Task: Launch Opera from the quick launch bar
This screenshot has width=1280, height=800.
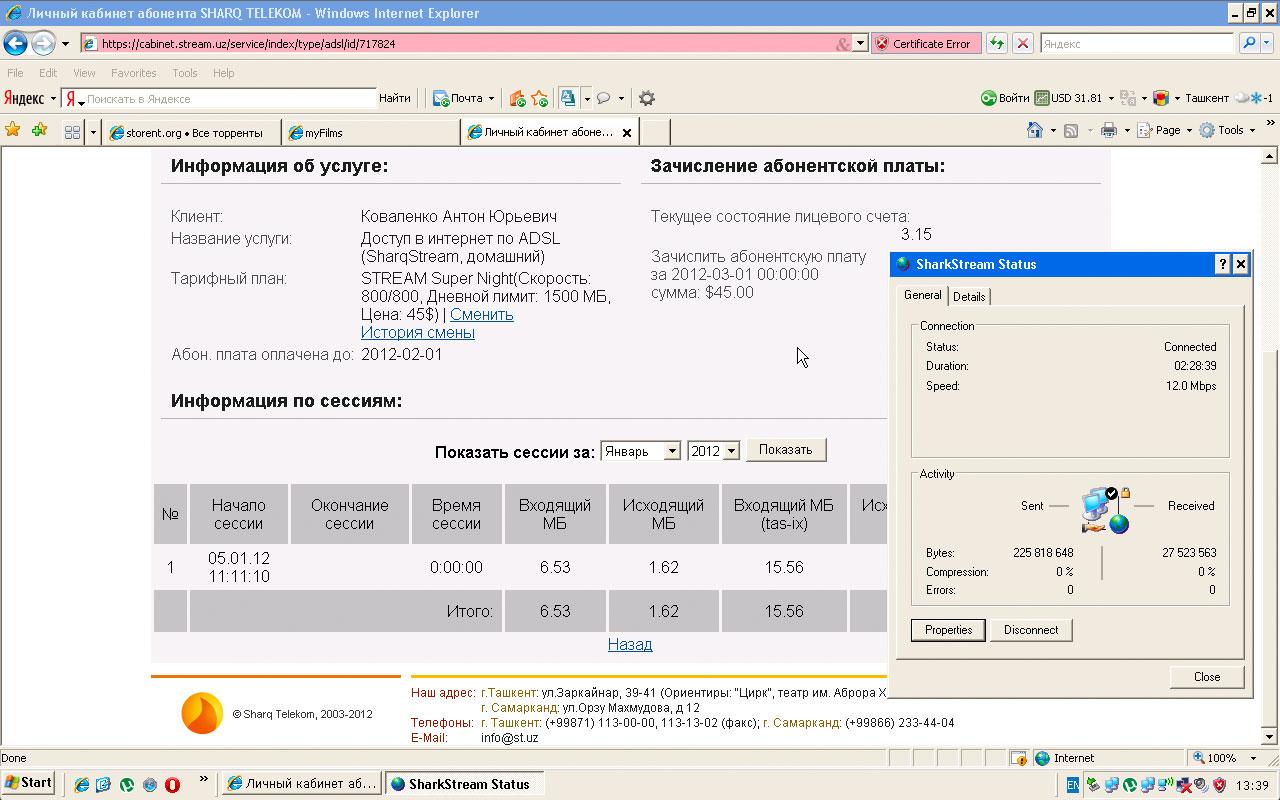Action: click(x=172, y=784)
